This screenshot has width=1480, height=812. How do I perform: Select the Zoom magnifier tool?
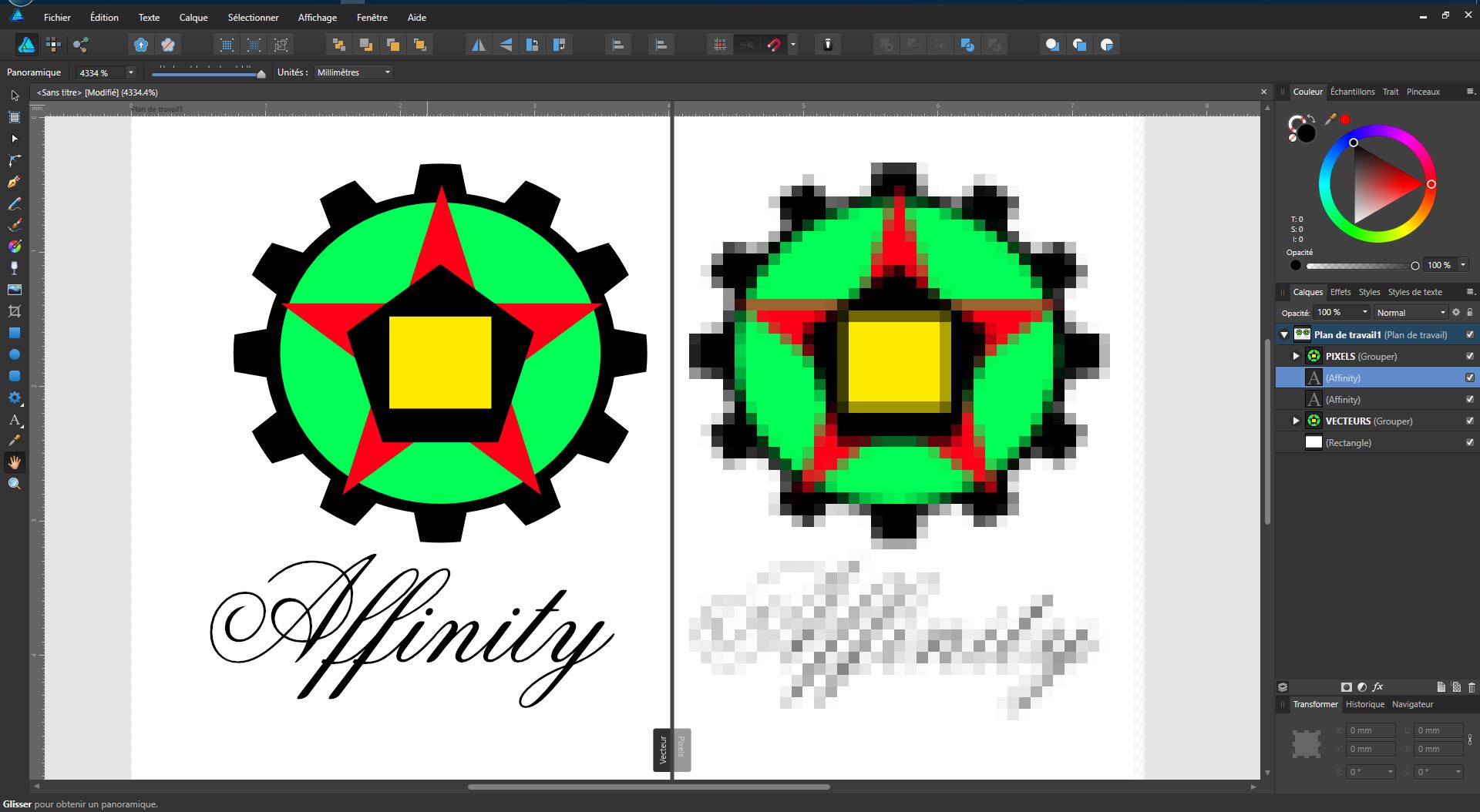click(x=15, y=484)
